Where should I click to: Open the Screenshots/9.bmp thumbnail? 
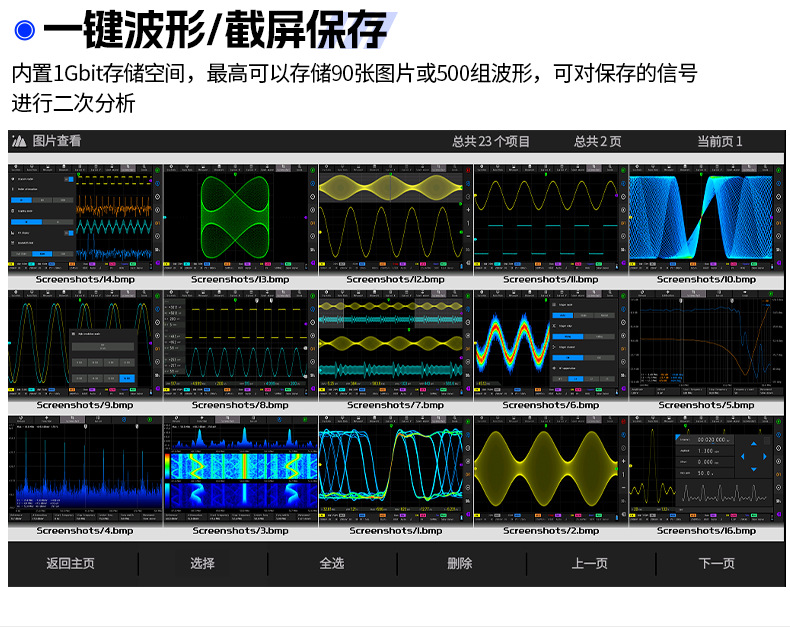coord(85,344)
